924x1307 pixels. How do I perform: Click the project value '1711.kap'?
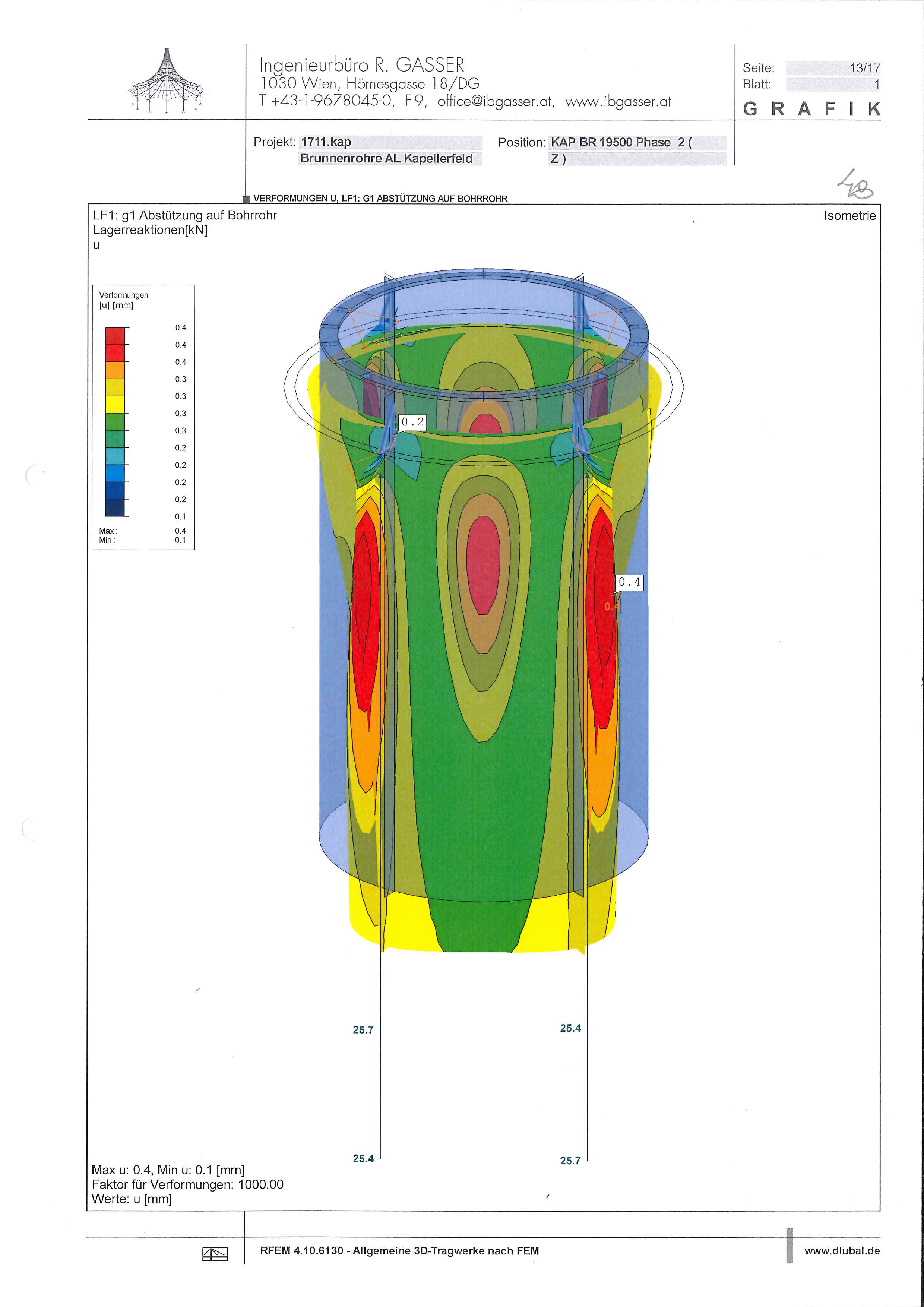(x=326, y=142)
